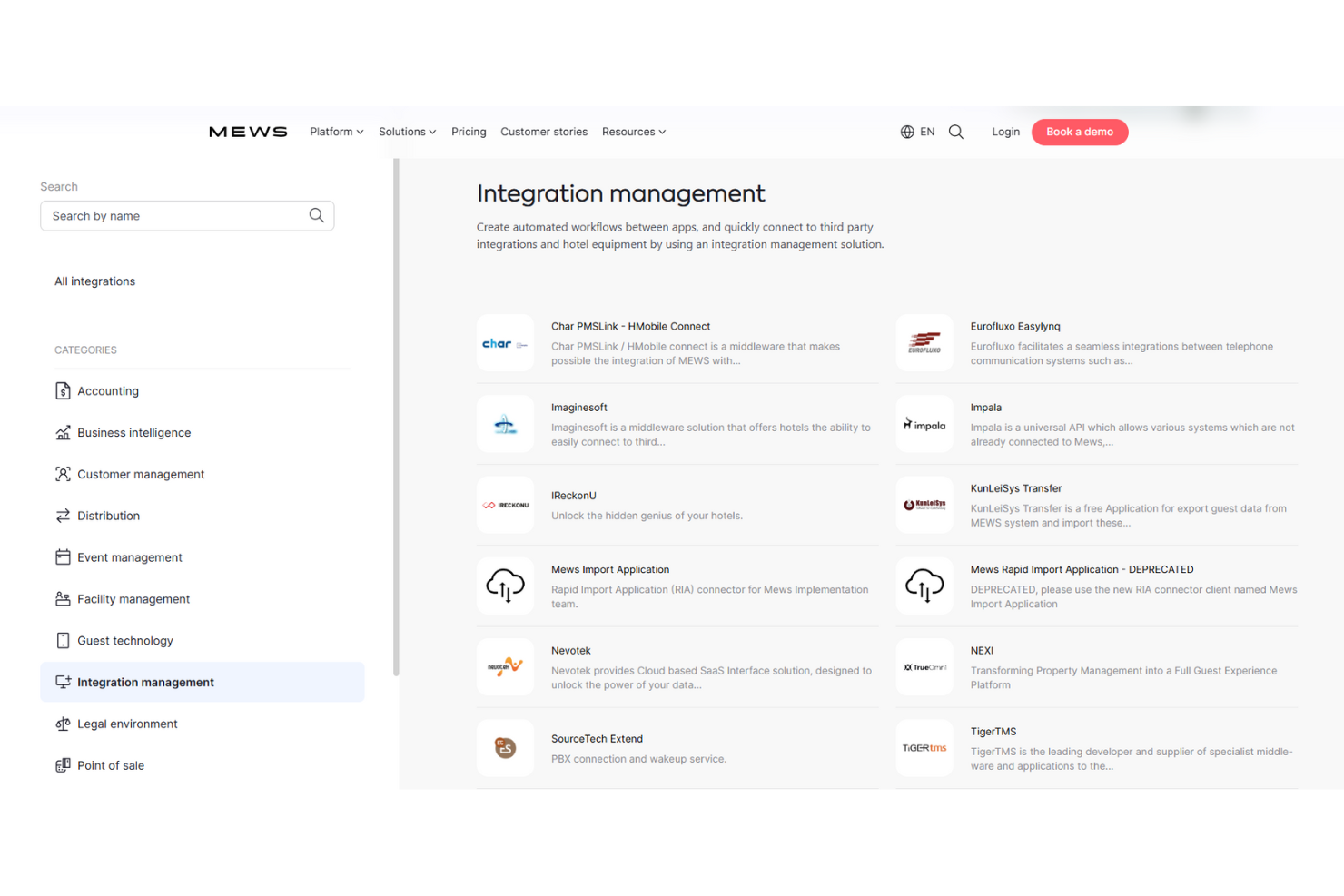This screenshot has height=896, width=1344.
Task: Open the Resources dropdown
Action: pyautogui.click(x=633, y=132)
